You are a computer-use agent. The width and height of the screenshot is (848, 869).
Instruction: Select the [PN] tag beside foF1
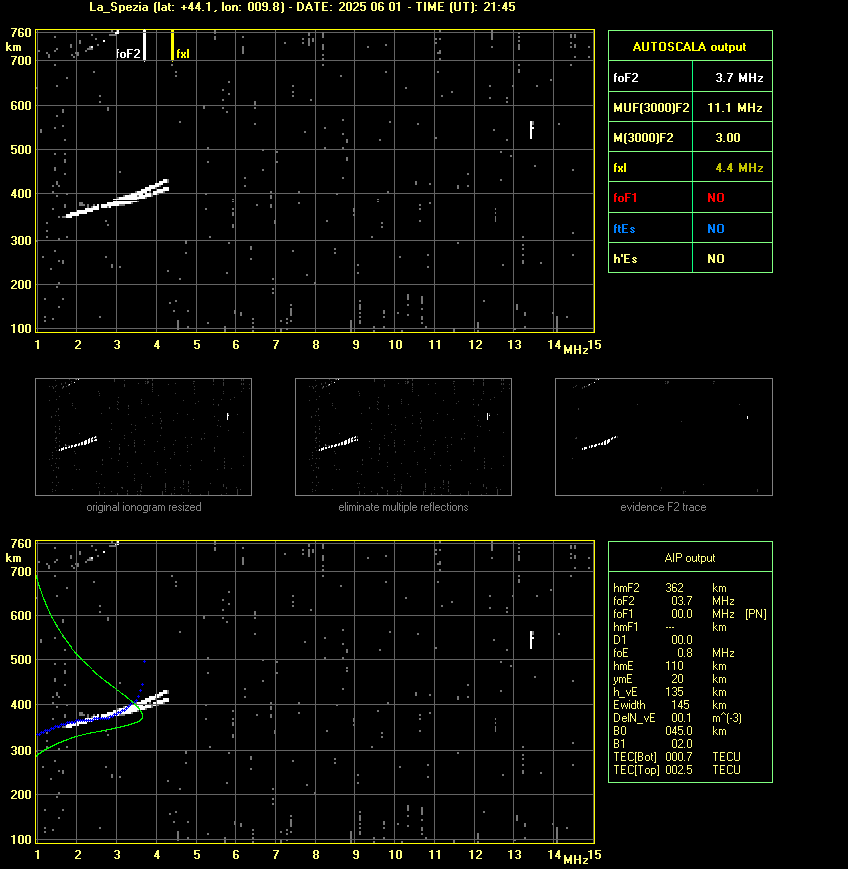pos(756,614)
